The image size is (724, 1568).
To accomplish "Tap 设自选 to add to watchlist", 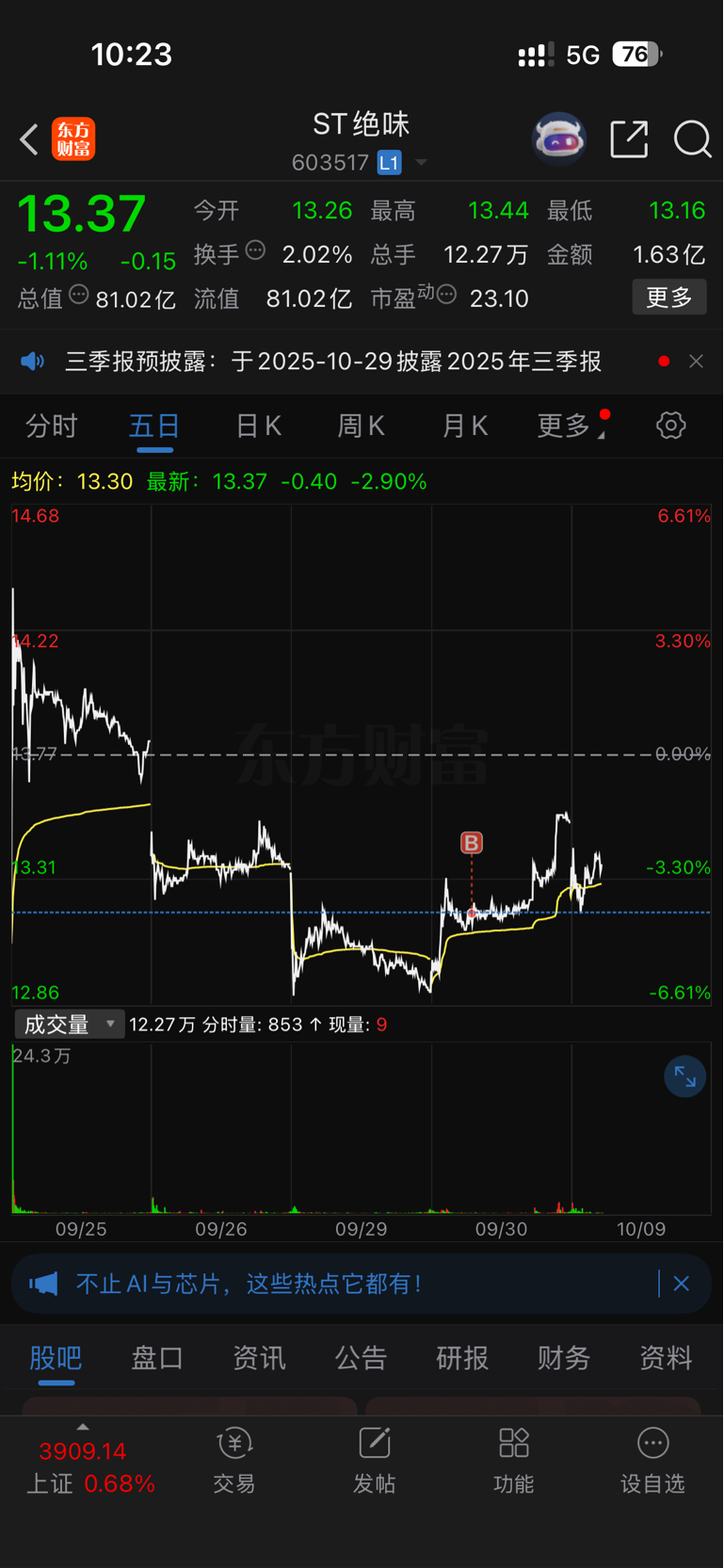I will [x=652, y=1461].
